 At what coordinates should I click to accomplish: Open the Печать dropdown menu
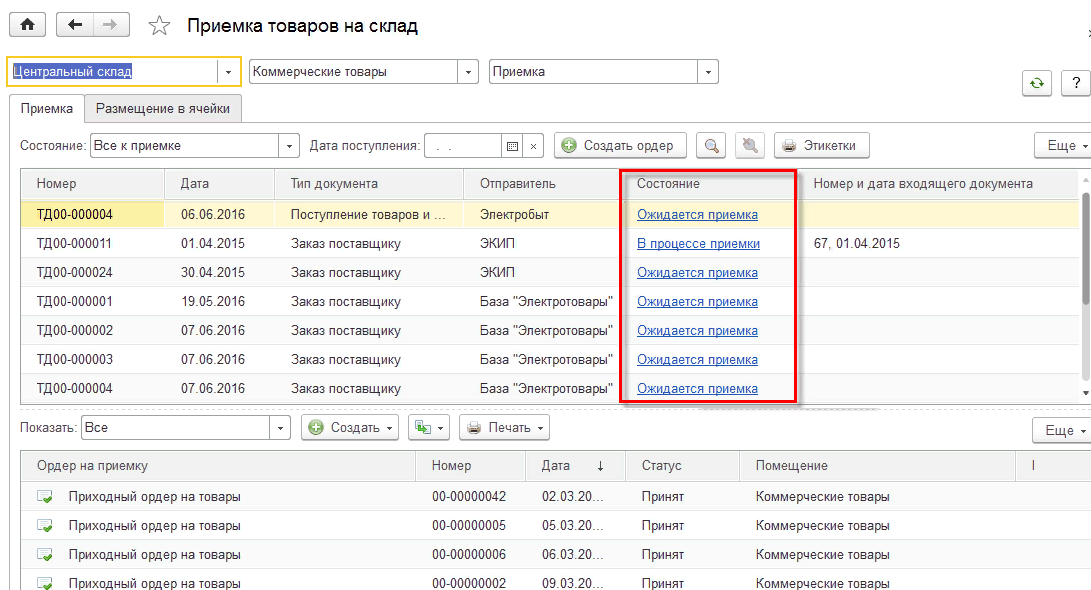(x=505, y=428)
